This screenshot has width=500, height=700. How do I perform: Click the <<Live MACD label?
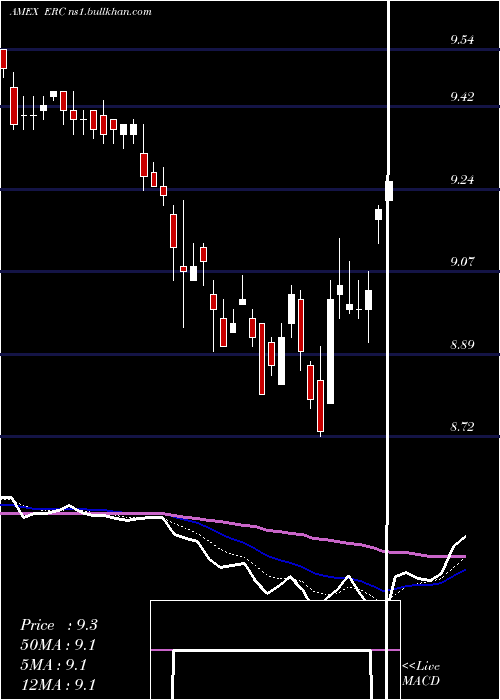(421, 673)
